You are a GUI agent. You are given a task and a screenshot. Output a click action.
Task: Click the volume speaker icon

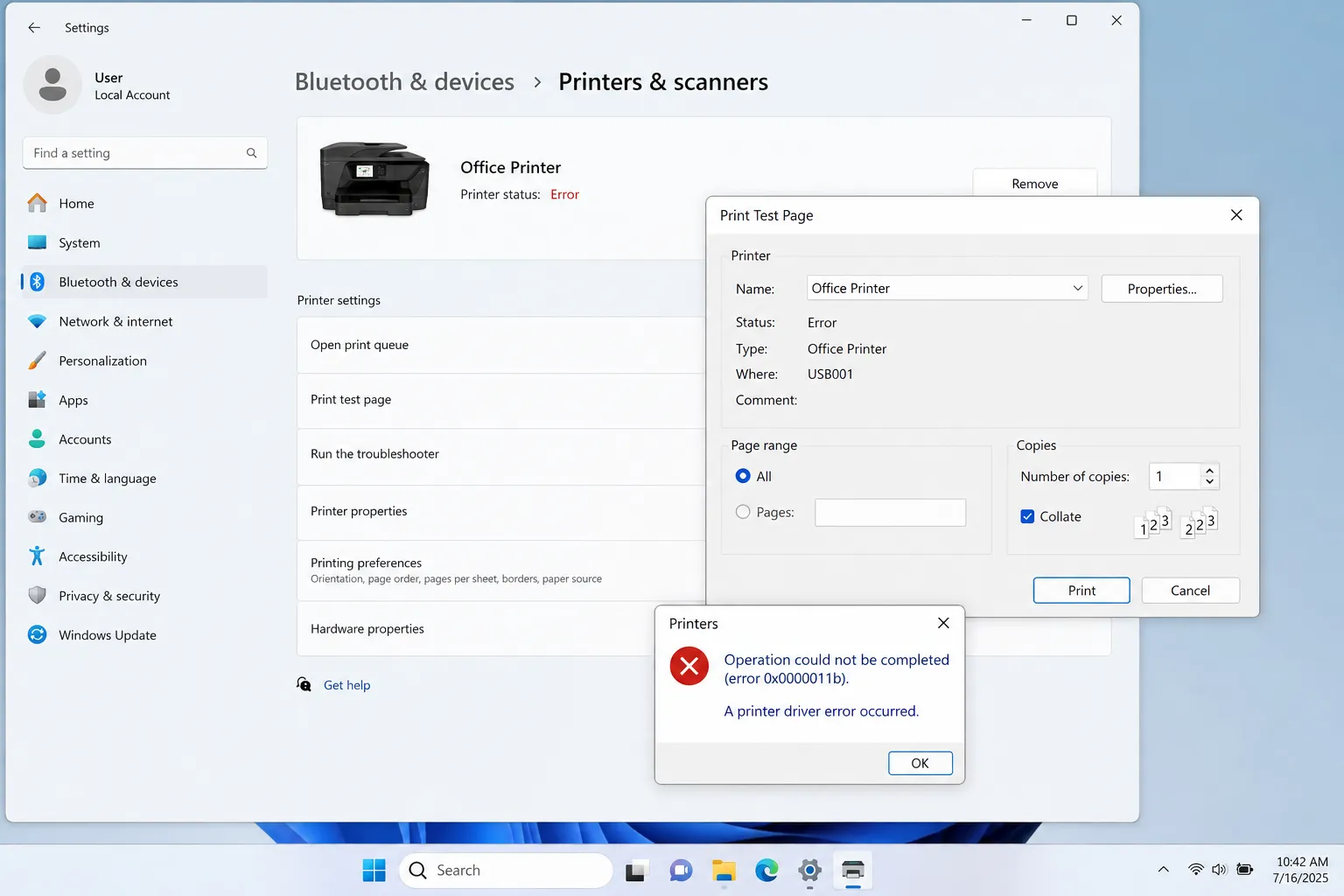tap(1220, 870)
